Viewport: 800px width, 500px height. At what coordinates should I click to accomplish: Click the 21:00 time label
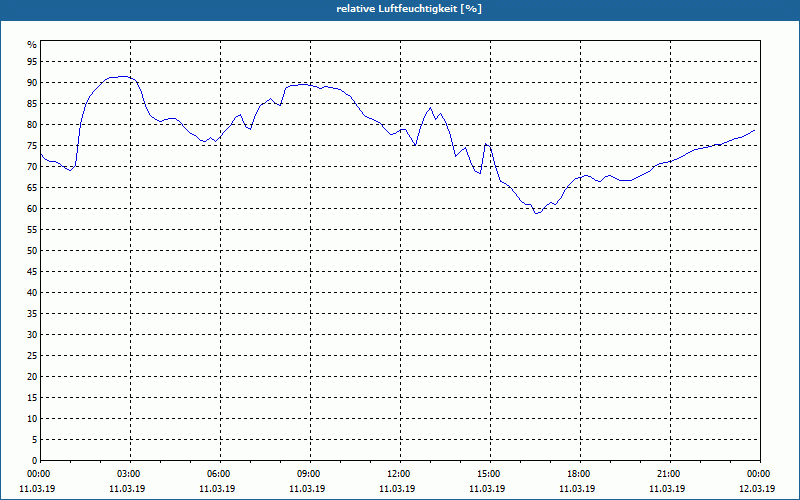coord(669,474)
